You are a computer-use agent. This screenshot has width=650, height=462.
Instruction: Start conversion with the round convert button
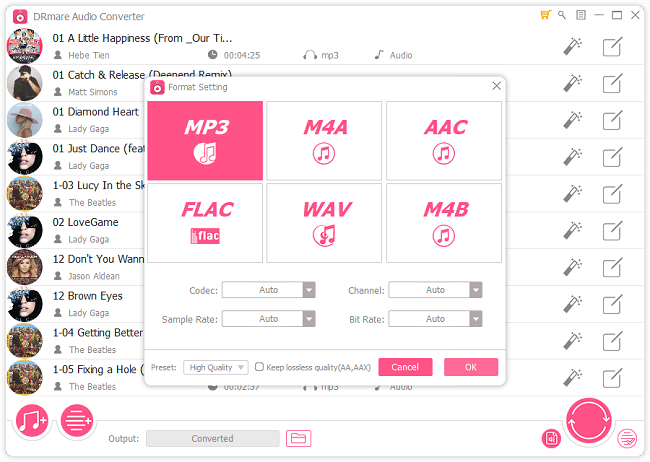[589, 423]
